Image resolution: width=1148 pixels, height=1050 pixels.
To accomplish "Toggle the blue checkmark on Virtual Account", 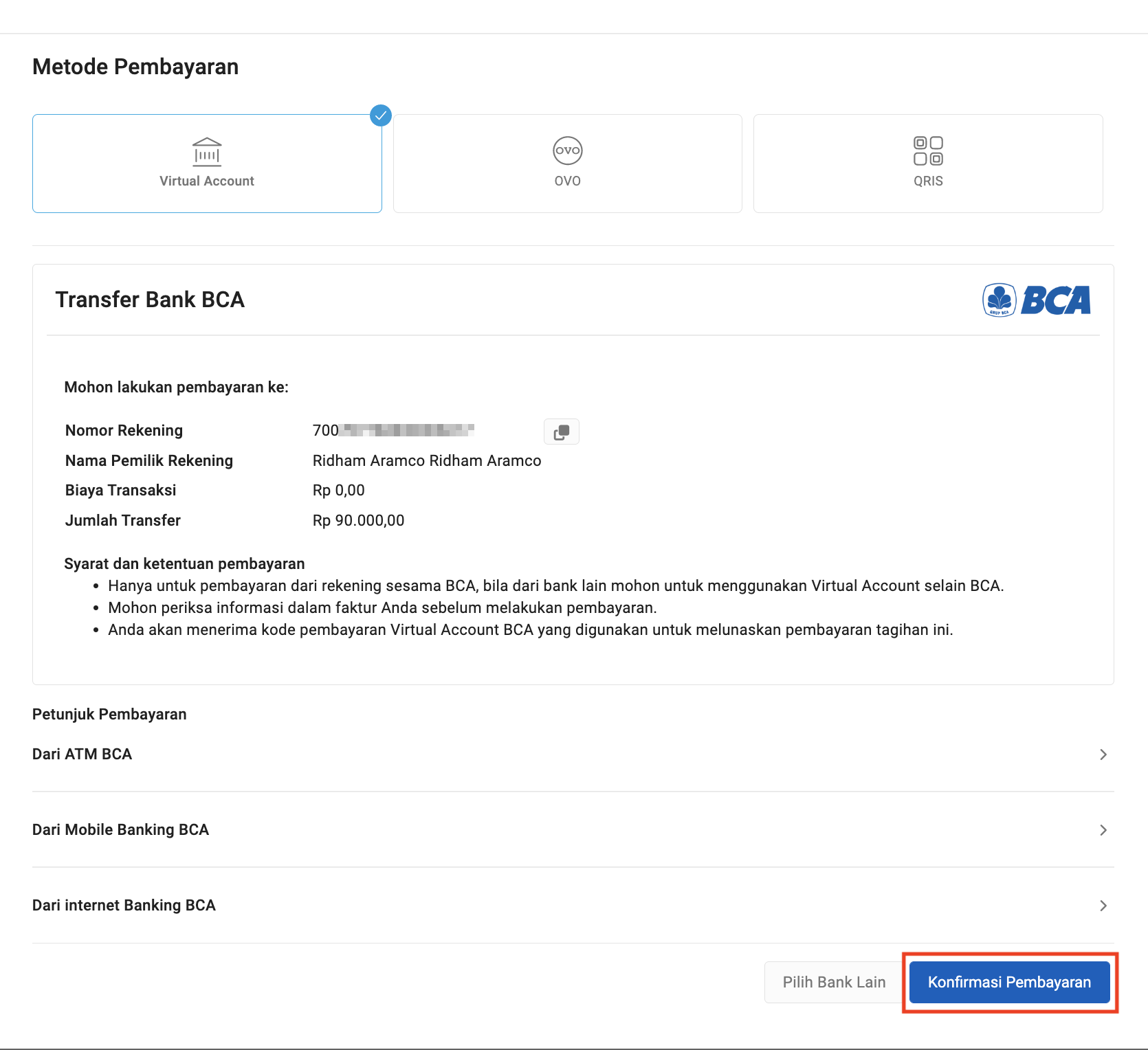I will [380, 115].
